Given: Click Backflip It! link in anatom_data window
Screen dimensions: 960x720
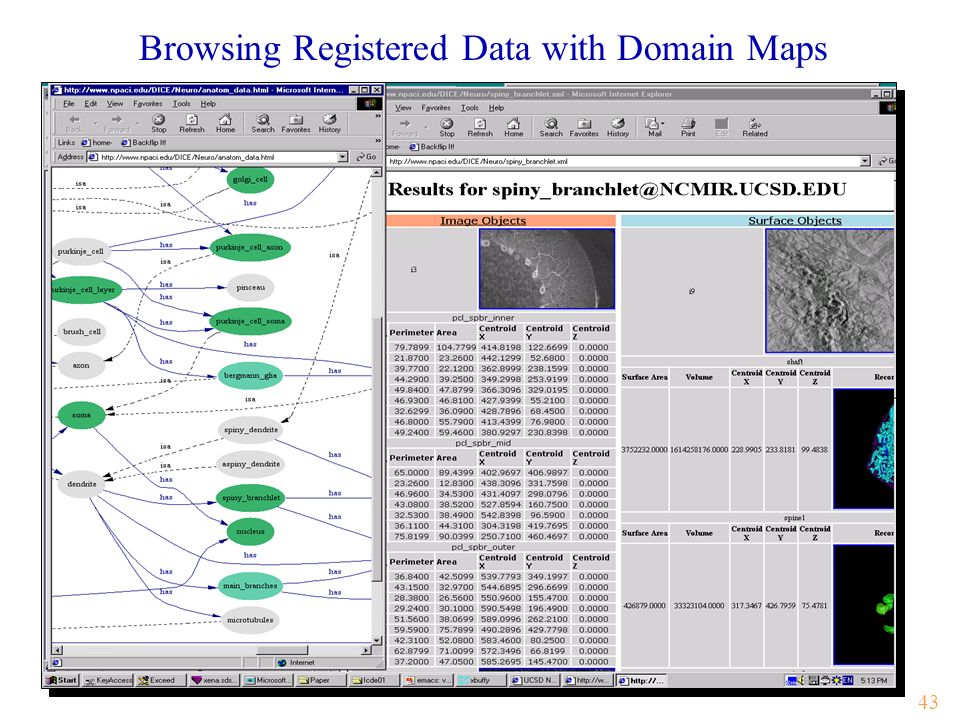Looking at the screenshot, I should coord(144,143).
